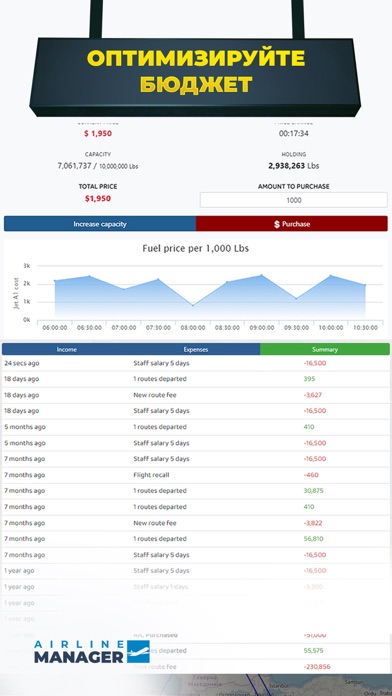Click the 24 secs ago Staff salary row
This screenshot has width=392, height=696.
196,363
